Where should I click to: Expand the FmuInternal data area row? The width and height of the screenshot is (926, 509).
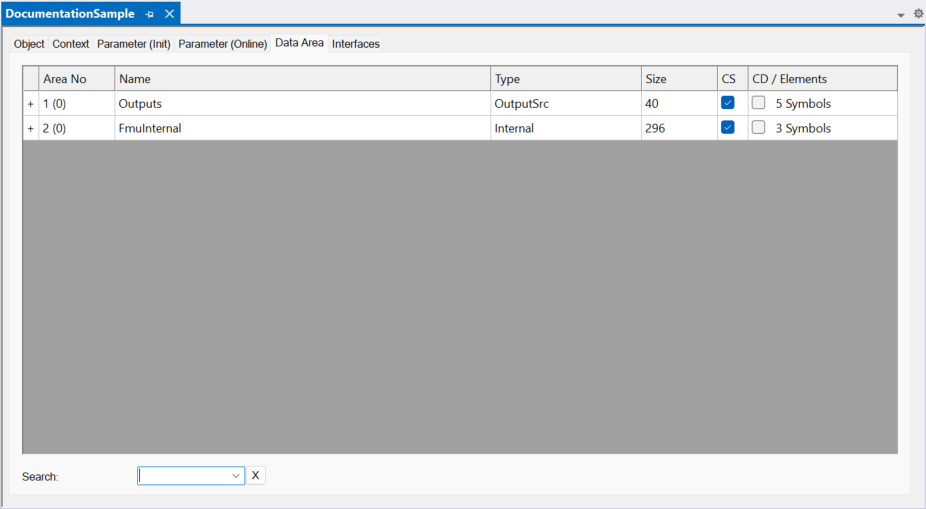click(x=30, y=129)
